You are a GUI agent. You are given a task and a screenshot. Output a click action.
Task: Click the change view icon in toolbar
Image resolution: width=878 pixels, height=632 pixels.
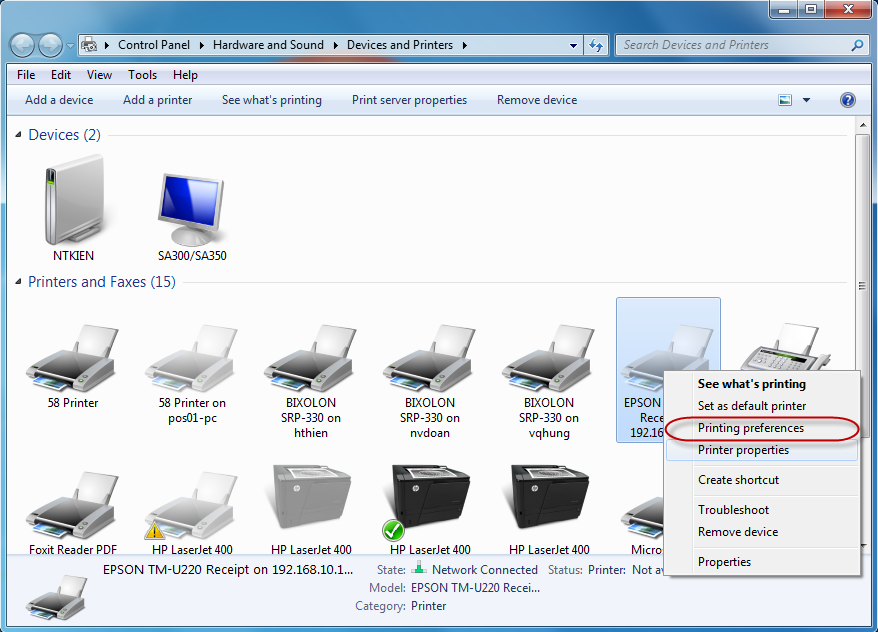(785, 100)
